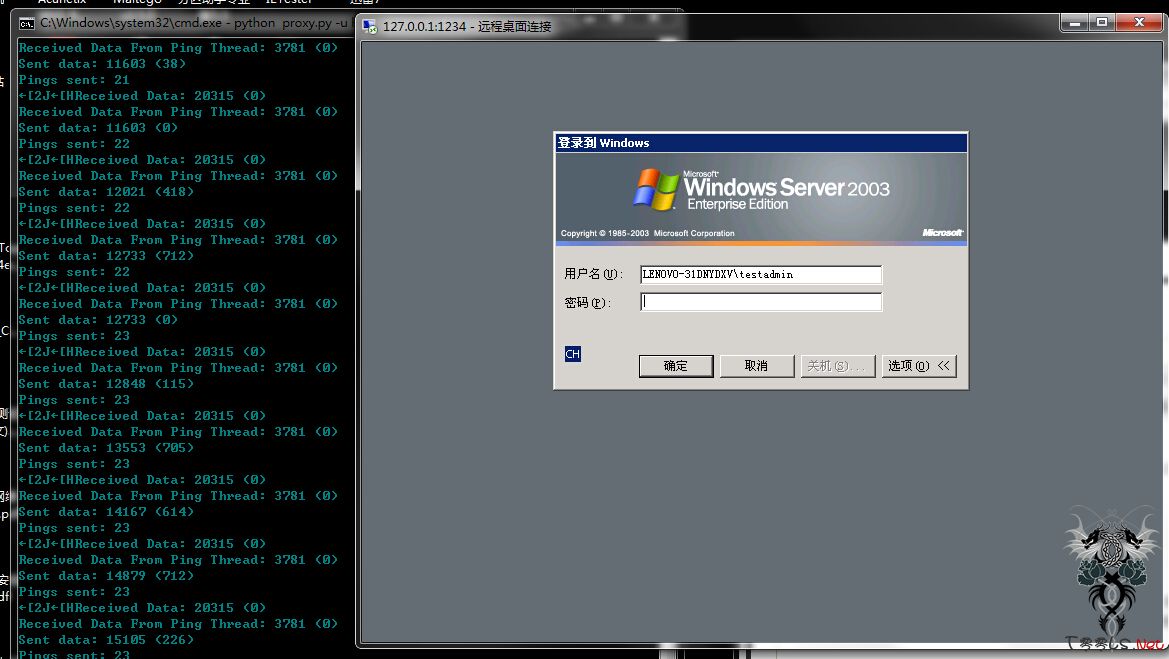The width and height of the screenshot is (1169, 659).
Task: Close the Remote Desktop Connection window
Action: click(x=1138, y=23)
